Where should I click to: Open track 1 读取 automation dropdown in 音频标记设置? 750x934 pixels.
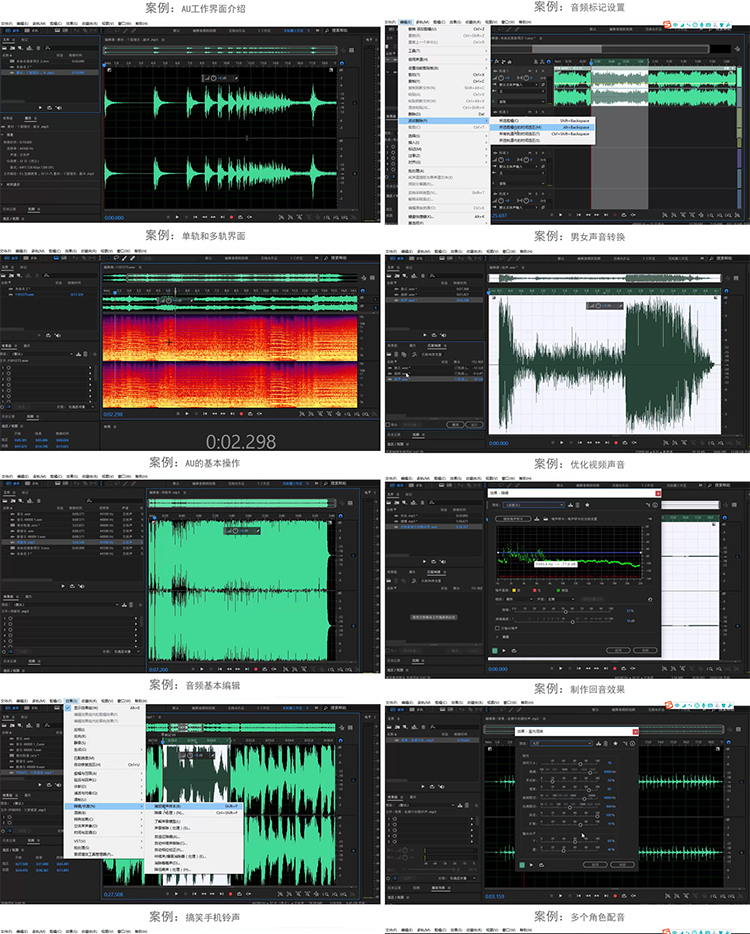click(522, 102)
